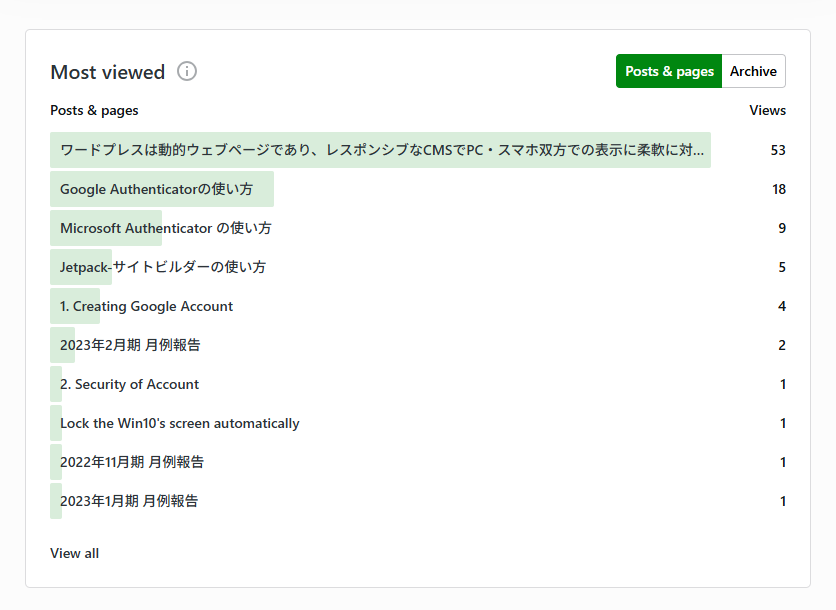
Task: Select the green Posts & pages toggle button
Action: [x=669, y=71]
